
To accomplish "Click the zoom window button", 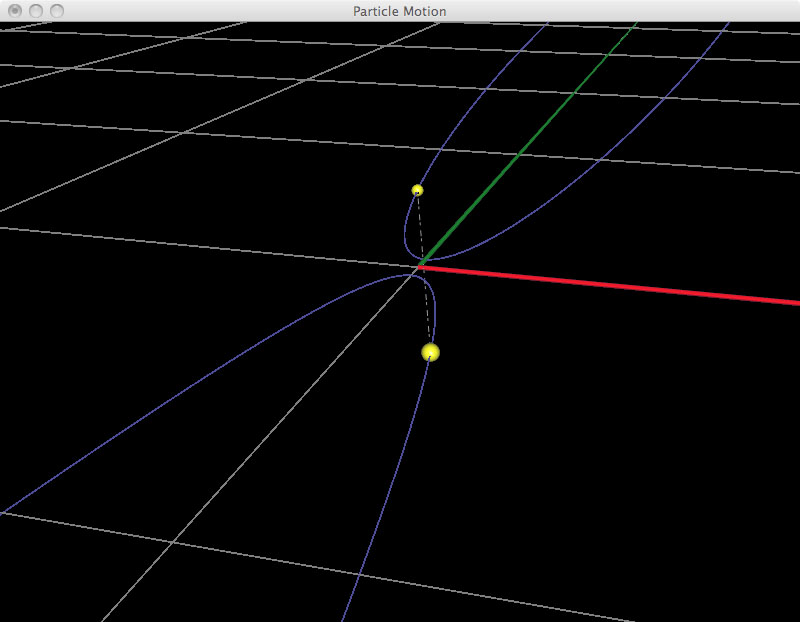I will coord(57,11).
